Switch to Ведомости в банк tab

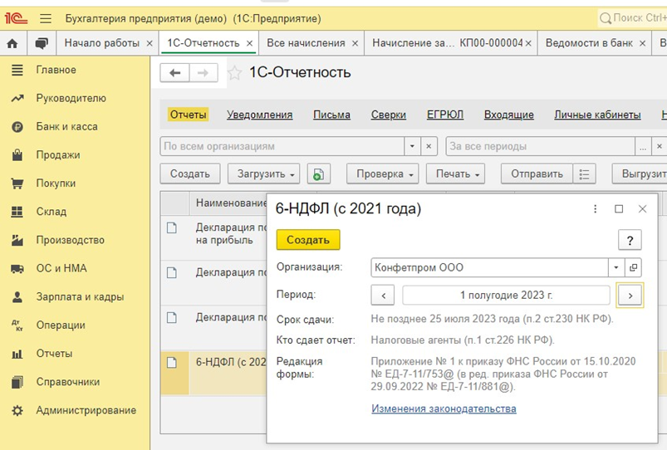click(x=589, y=43)
